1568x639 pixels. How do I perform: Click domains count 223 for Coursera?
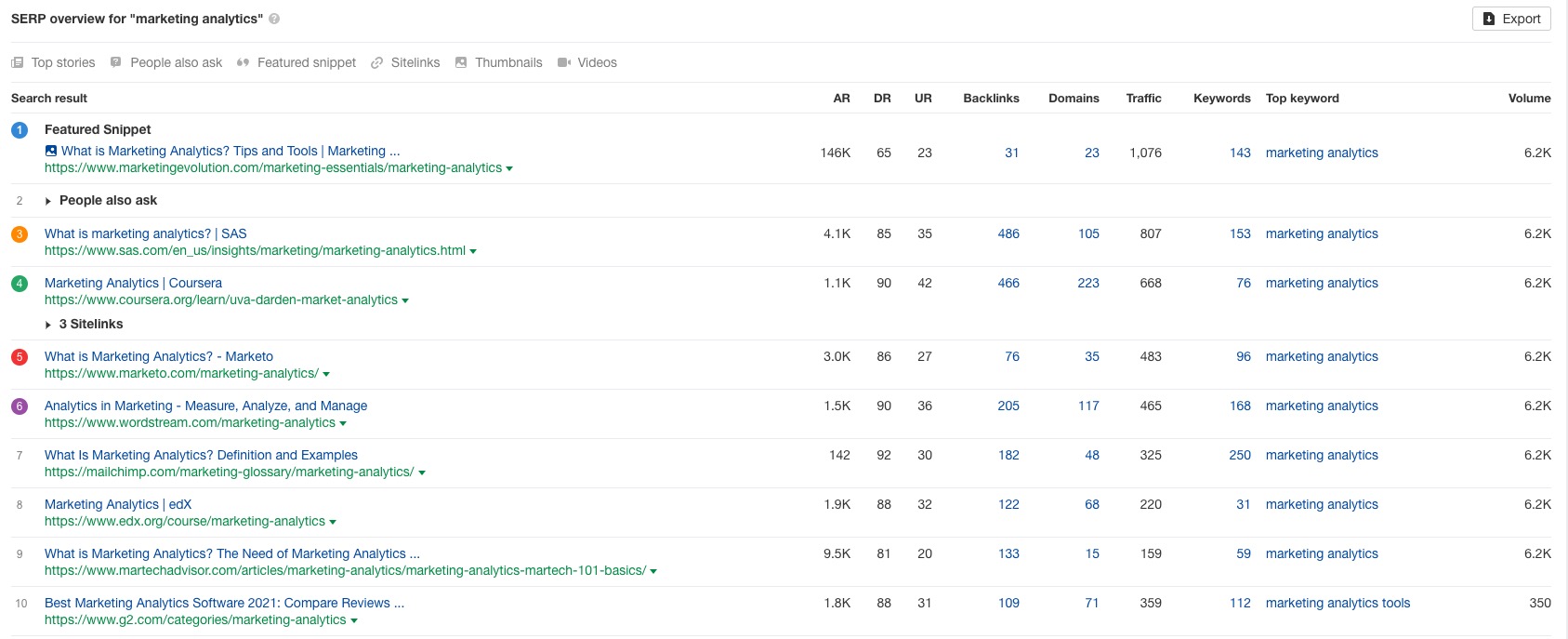point(1088,283)
